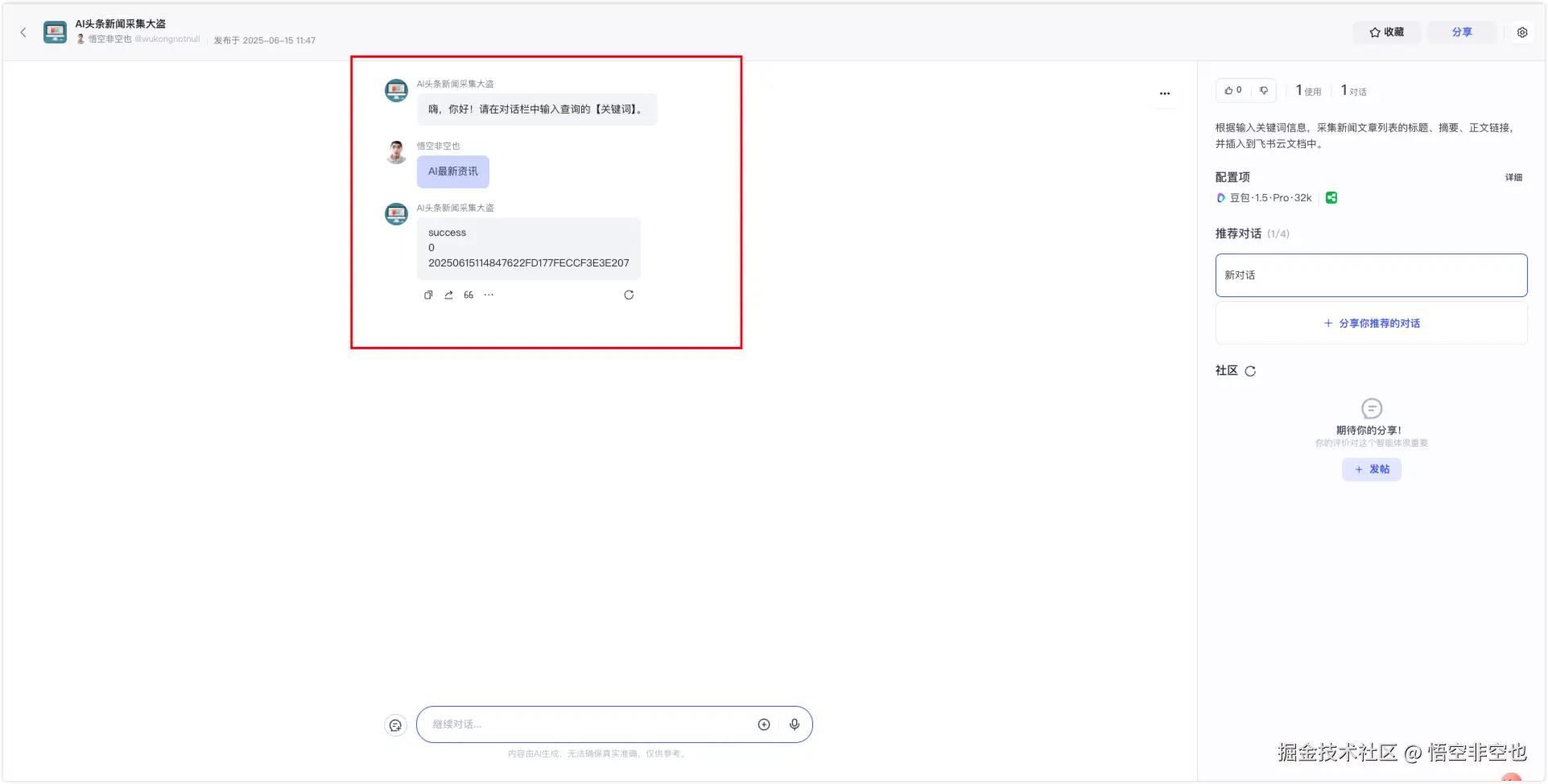Click the bot avatar beside the greeting message

(x=396, y=90)
